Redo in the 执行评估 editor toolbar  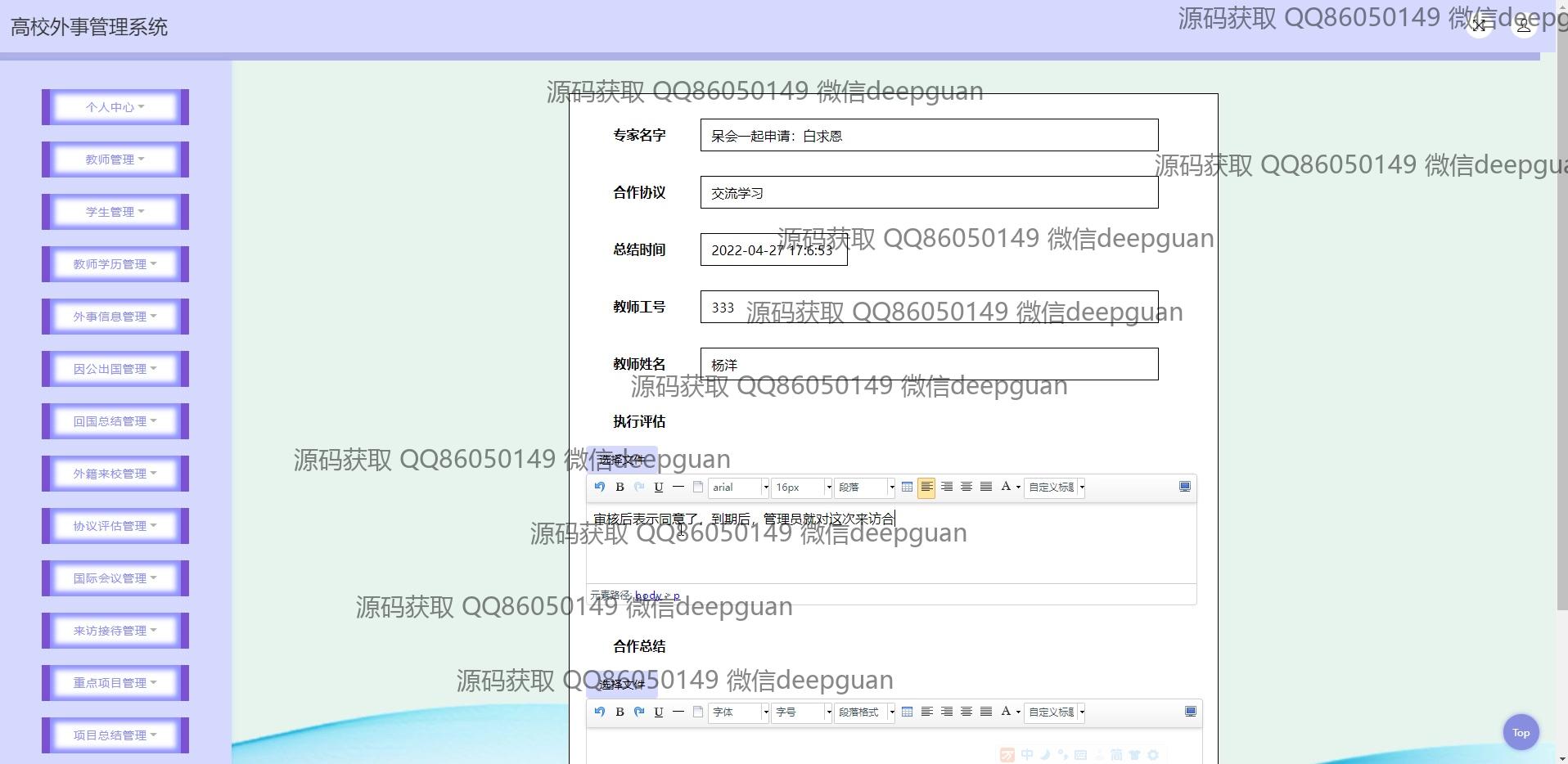(639, 487)
